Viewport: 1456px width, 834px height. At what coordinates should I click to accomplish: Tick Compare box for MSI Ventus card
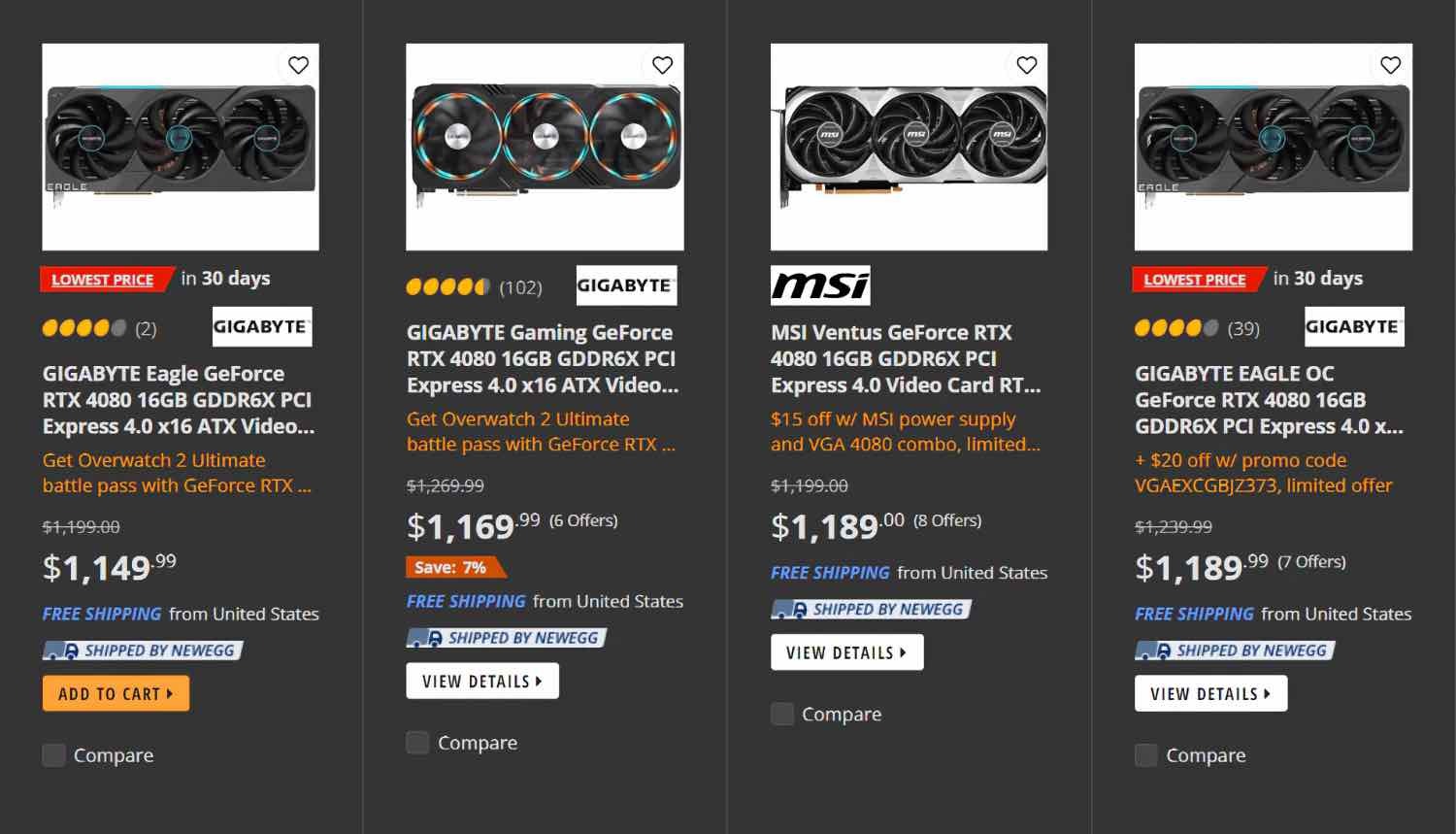pos(782,715)
